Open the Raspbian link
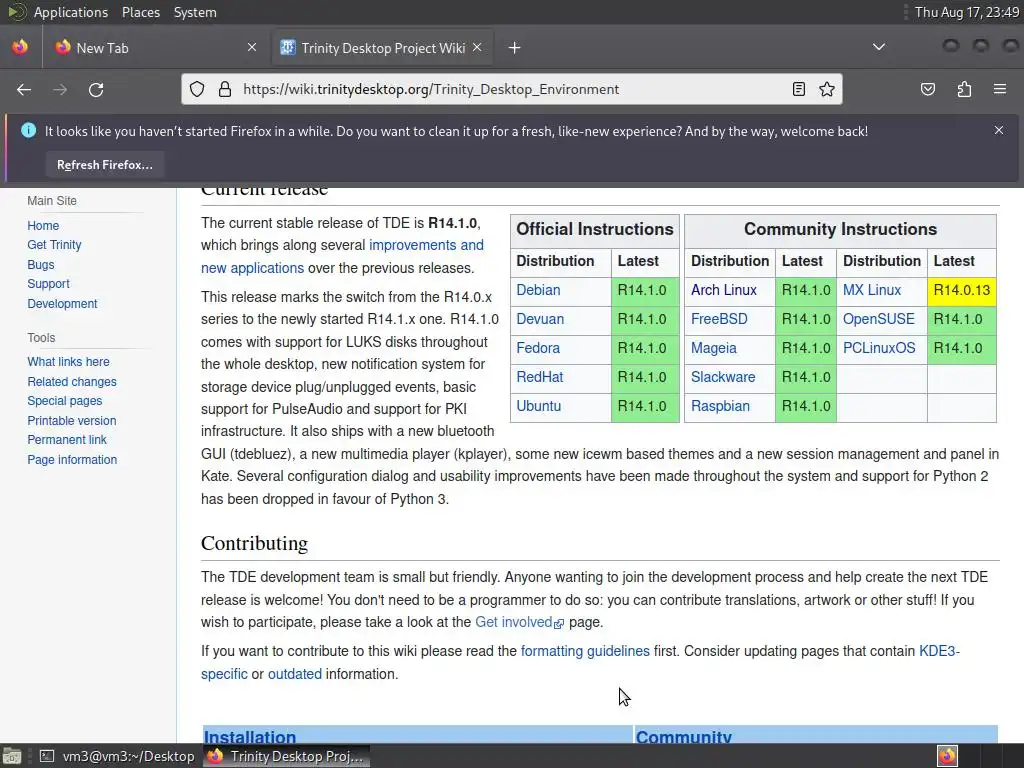Viewport: 1024px width, 768px height. click(x=720, y=406)
